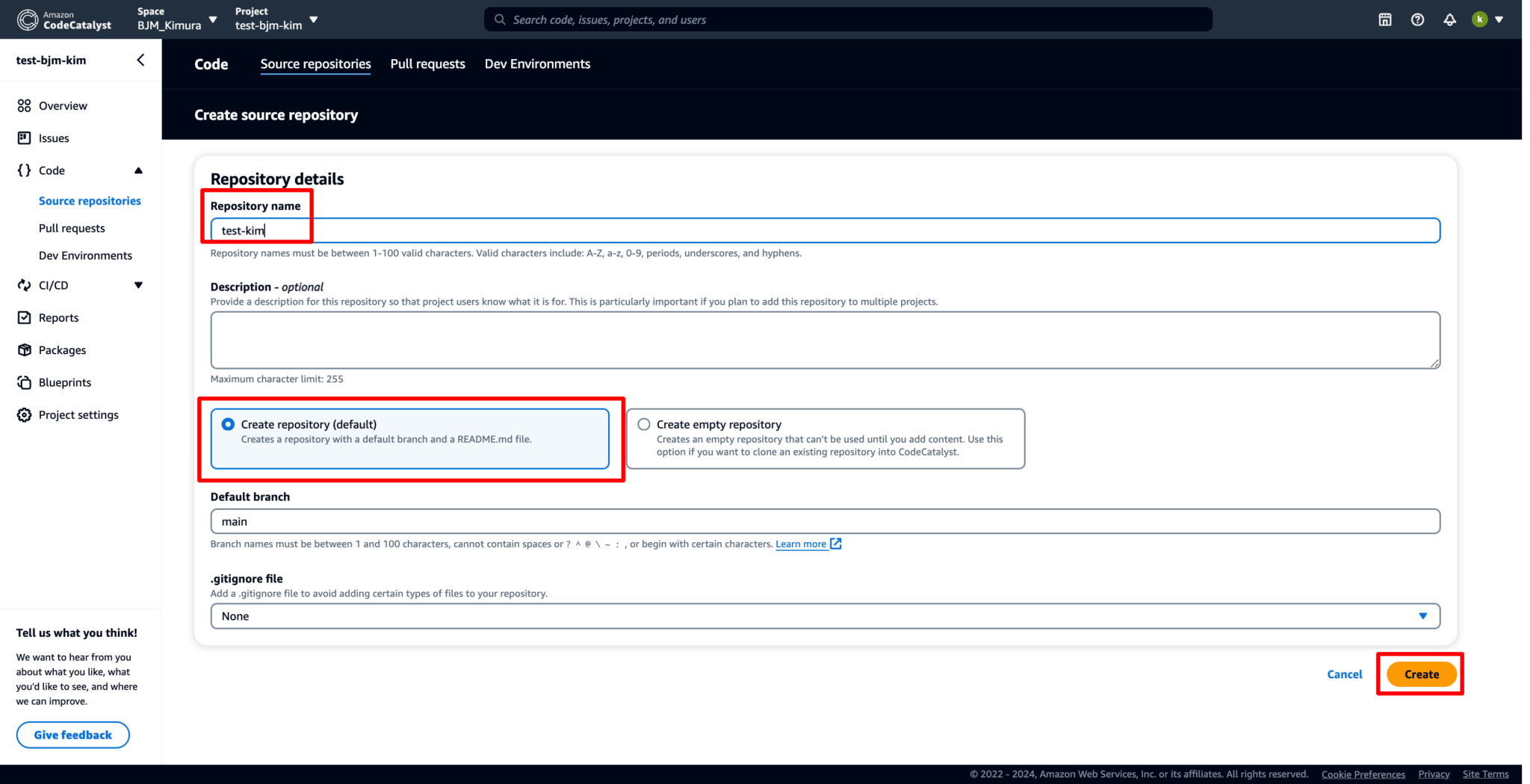The height and width of the screenshot is (784, 1530).
Task: Select the Overview icon in the sidebar
Action: 23,105
